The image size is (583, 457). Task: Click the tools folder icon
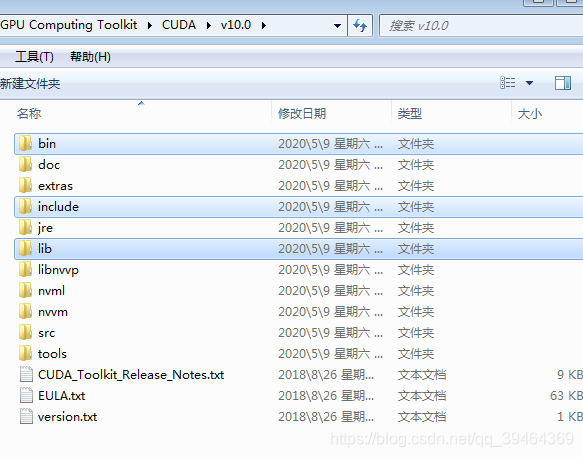click(x=25, y=354)
